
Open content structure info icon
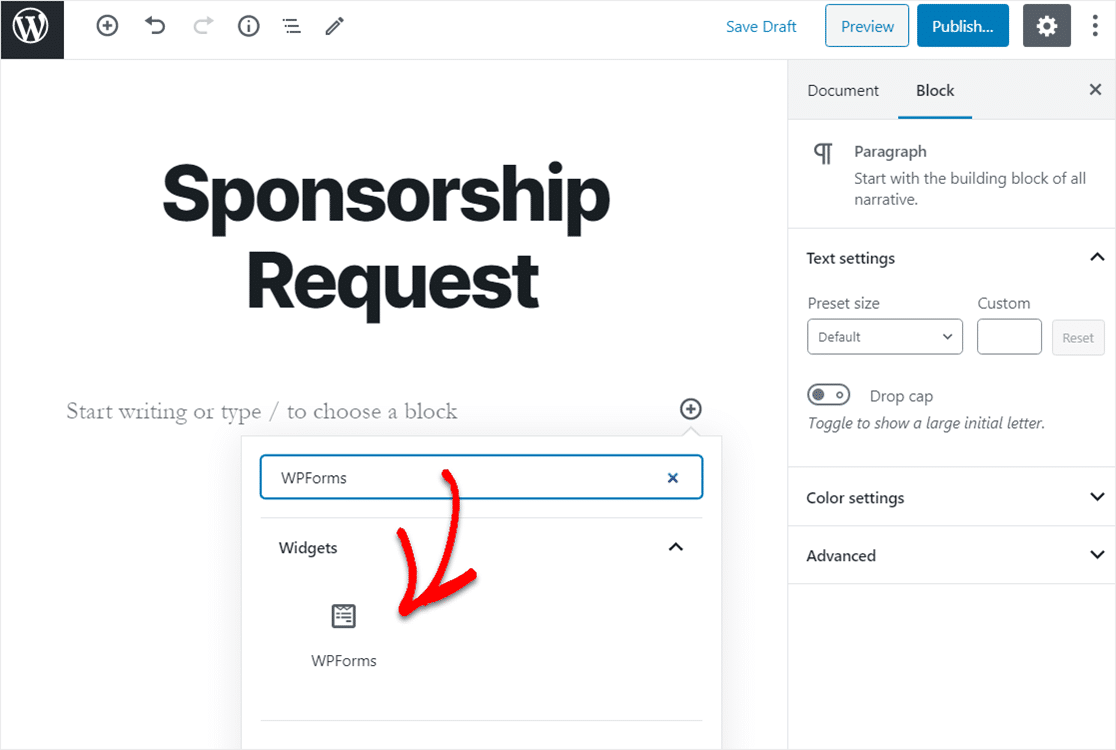248,26
